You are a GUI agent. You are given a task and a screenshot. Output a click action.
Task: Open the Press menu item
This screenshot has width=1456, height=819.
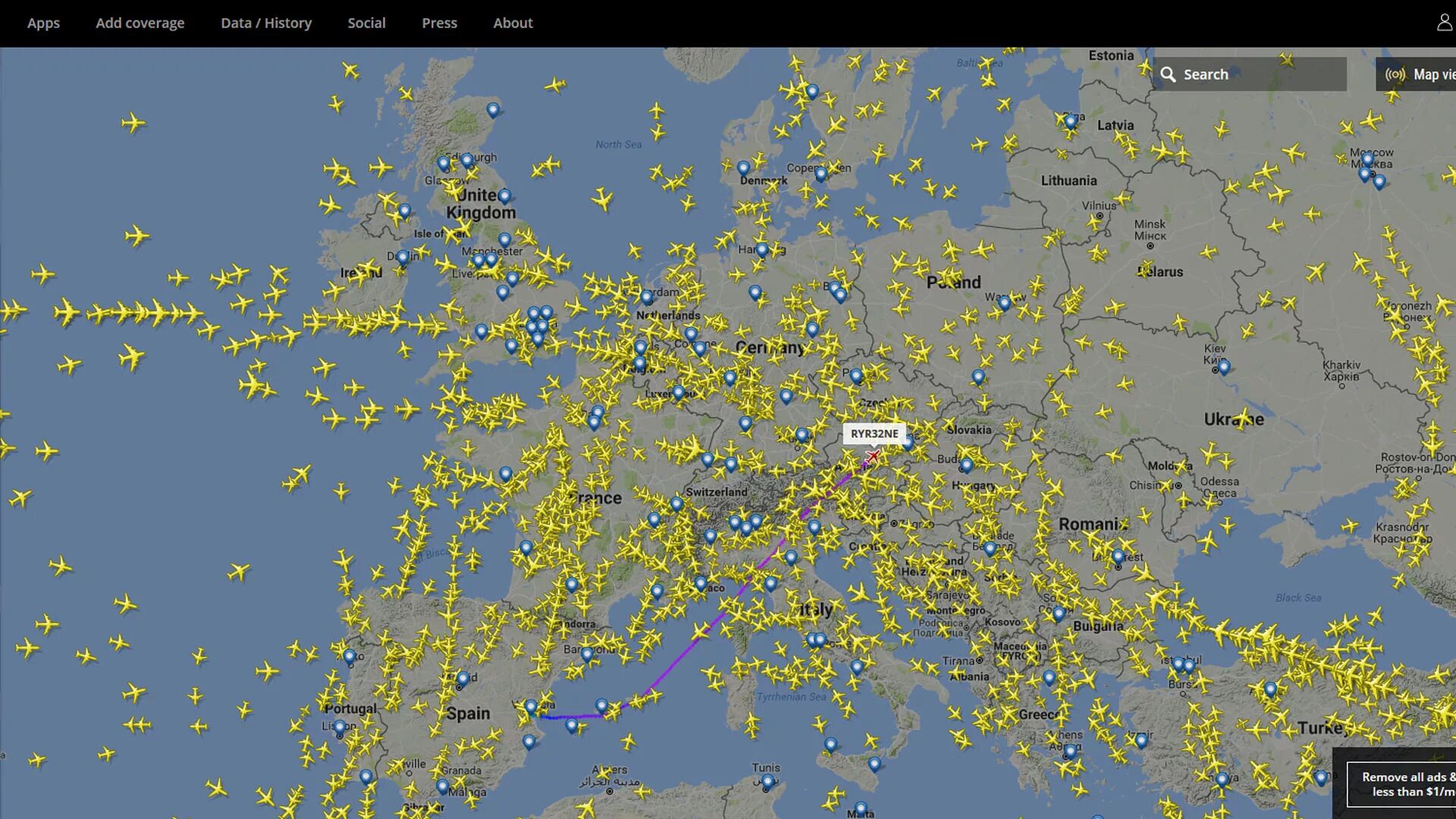(439, 23)
